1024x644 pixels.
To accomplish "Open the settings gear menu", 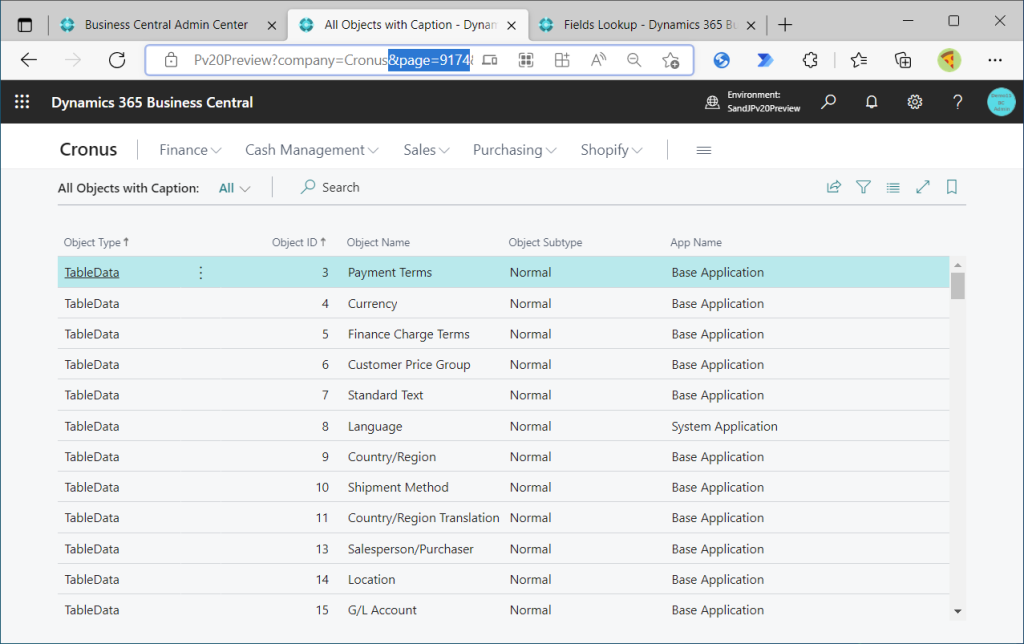I will tap(914, 102).
